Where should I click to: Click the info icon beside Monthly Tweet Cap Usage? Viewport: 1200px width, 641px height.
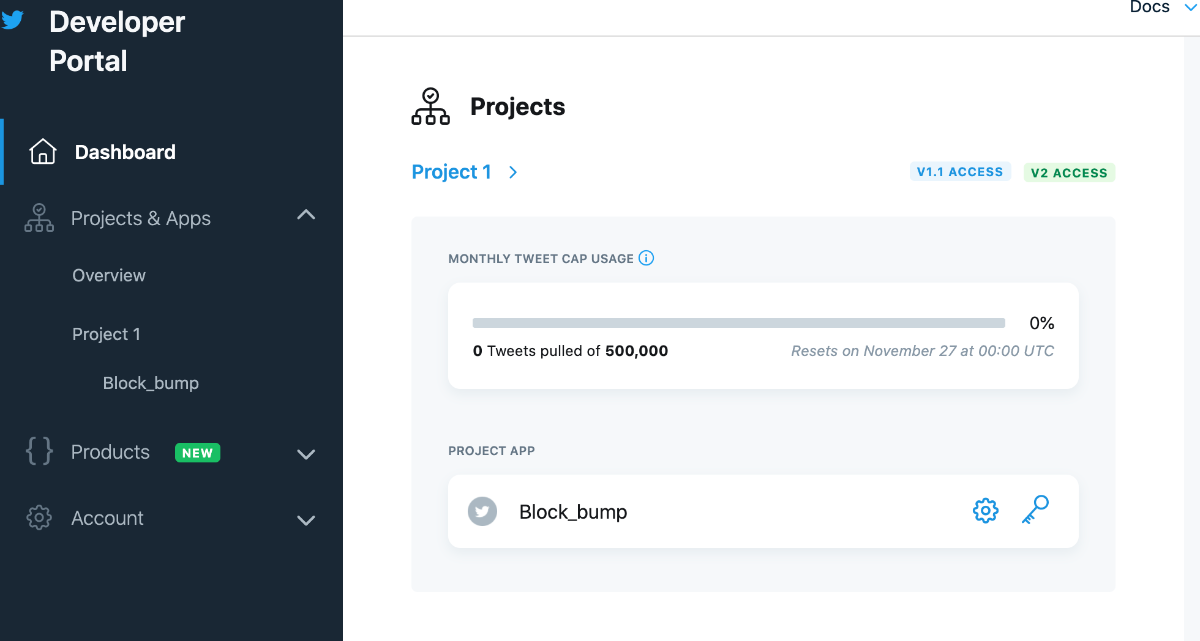point(646,258)
